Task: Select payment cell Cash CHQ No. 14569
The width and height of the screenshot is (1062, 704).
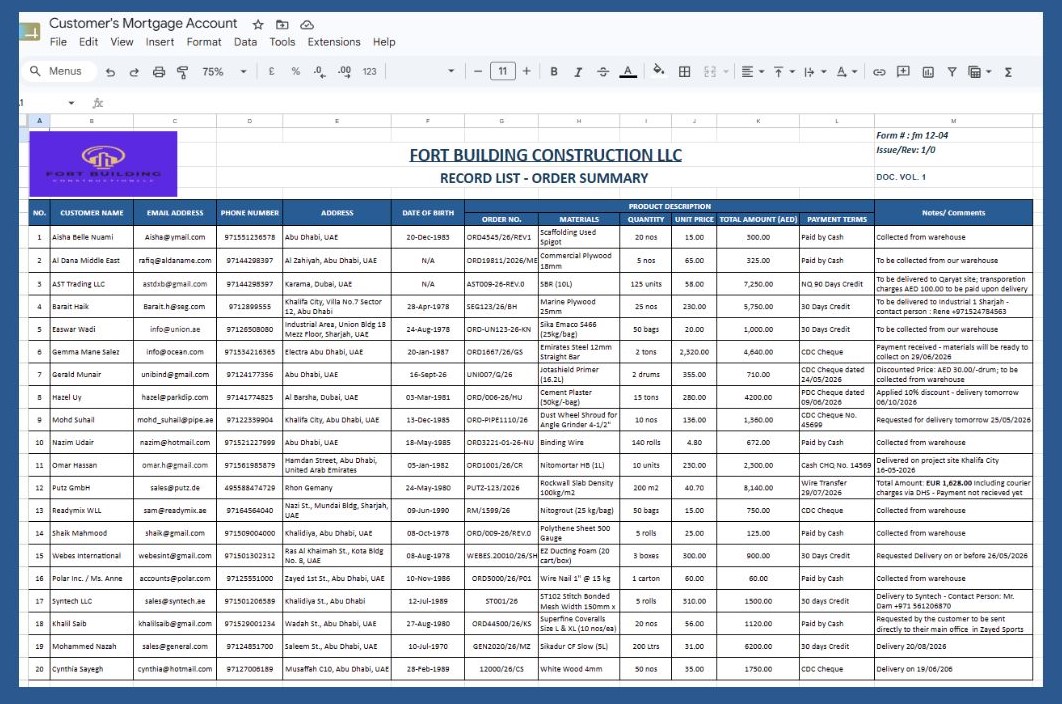Action: [x=836, y=465]
